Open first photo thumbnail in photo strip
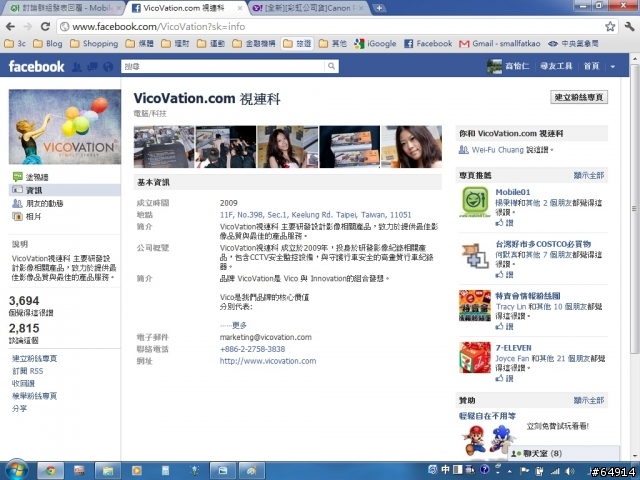 click(x=164, y=147)
